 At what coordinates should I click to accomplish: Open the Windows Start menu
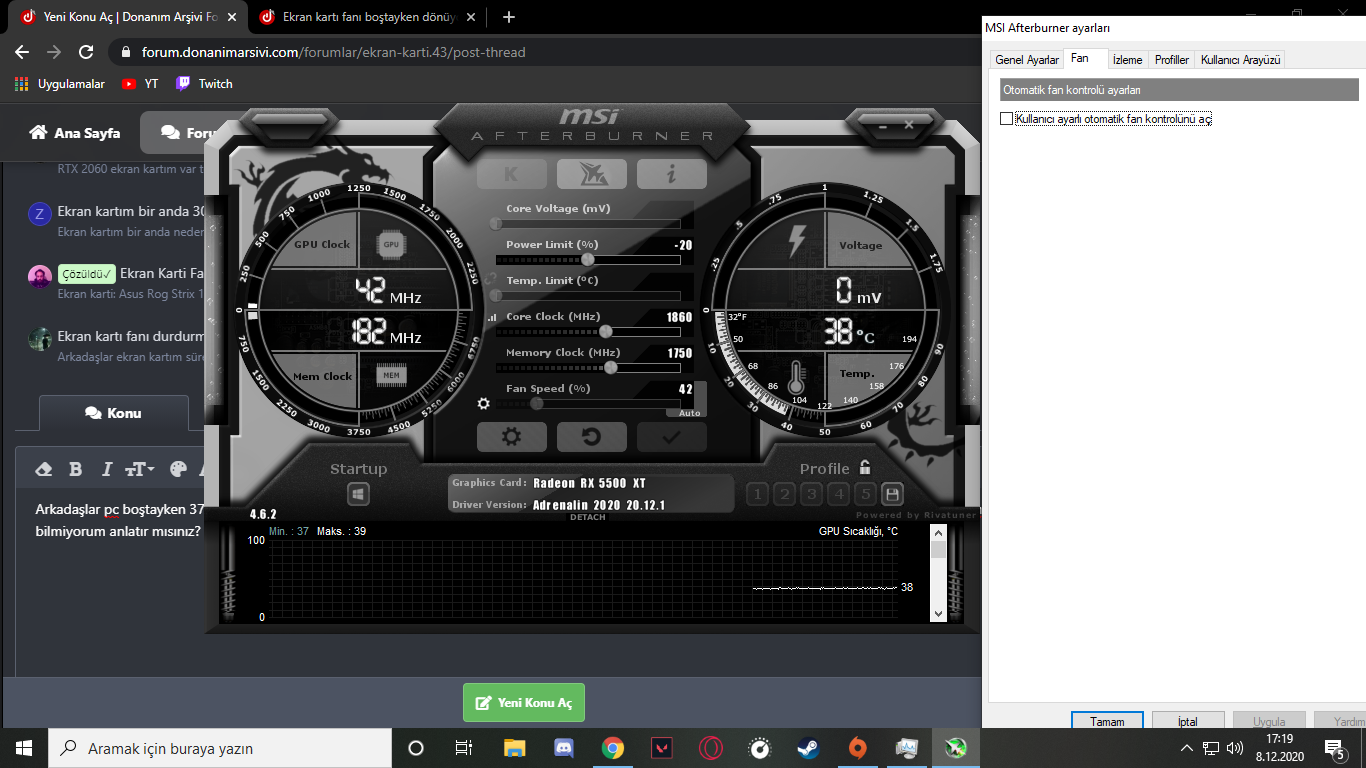(x=24, y=748)
